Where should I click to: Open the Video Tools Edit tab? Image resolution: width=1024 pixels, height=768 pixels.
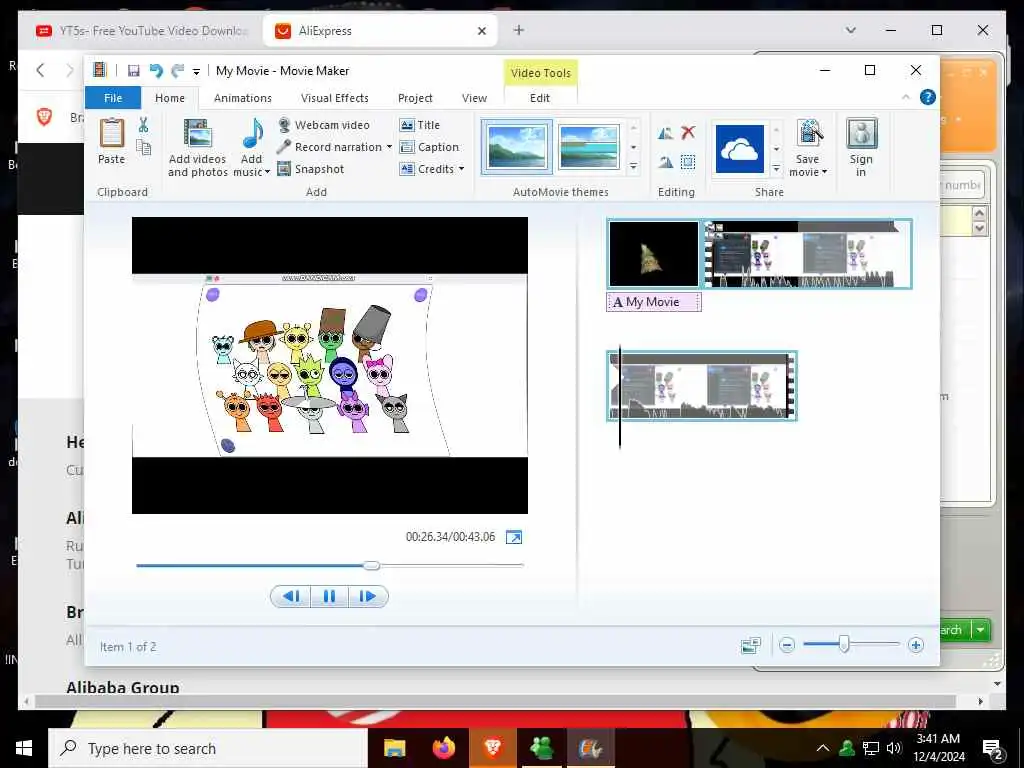click(x=540, y=98)
